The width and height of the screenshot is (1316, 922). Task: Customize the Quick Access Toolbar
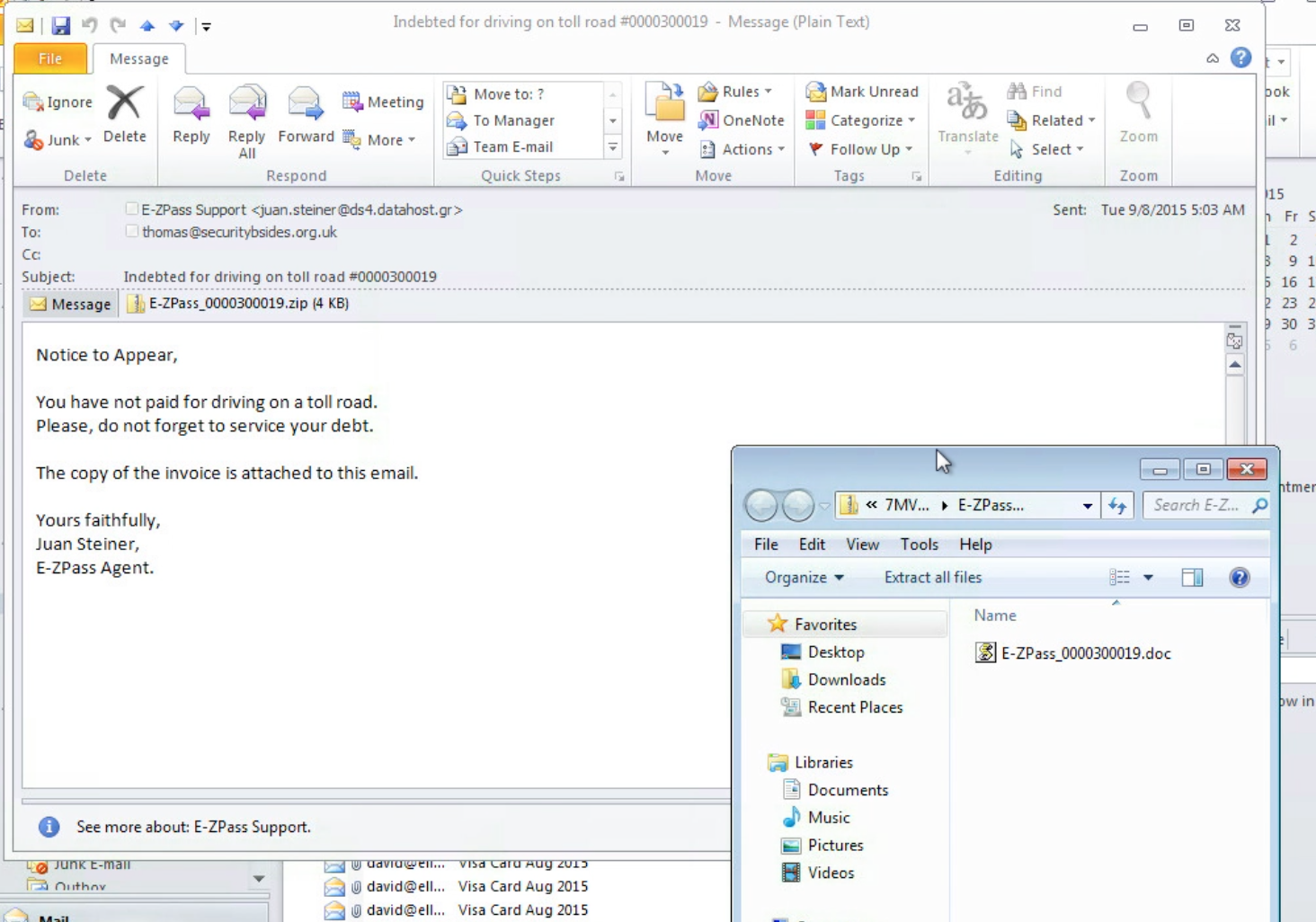(x=206, y=26)
